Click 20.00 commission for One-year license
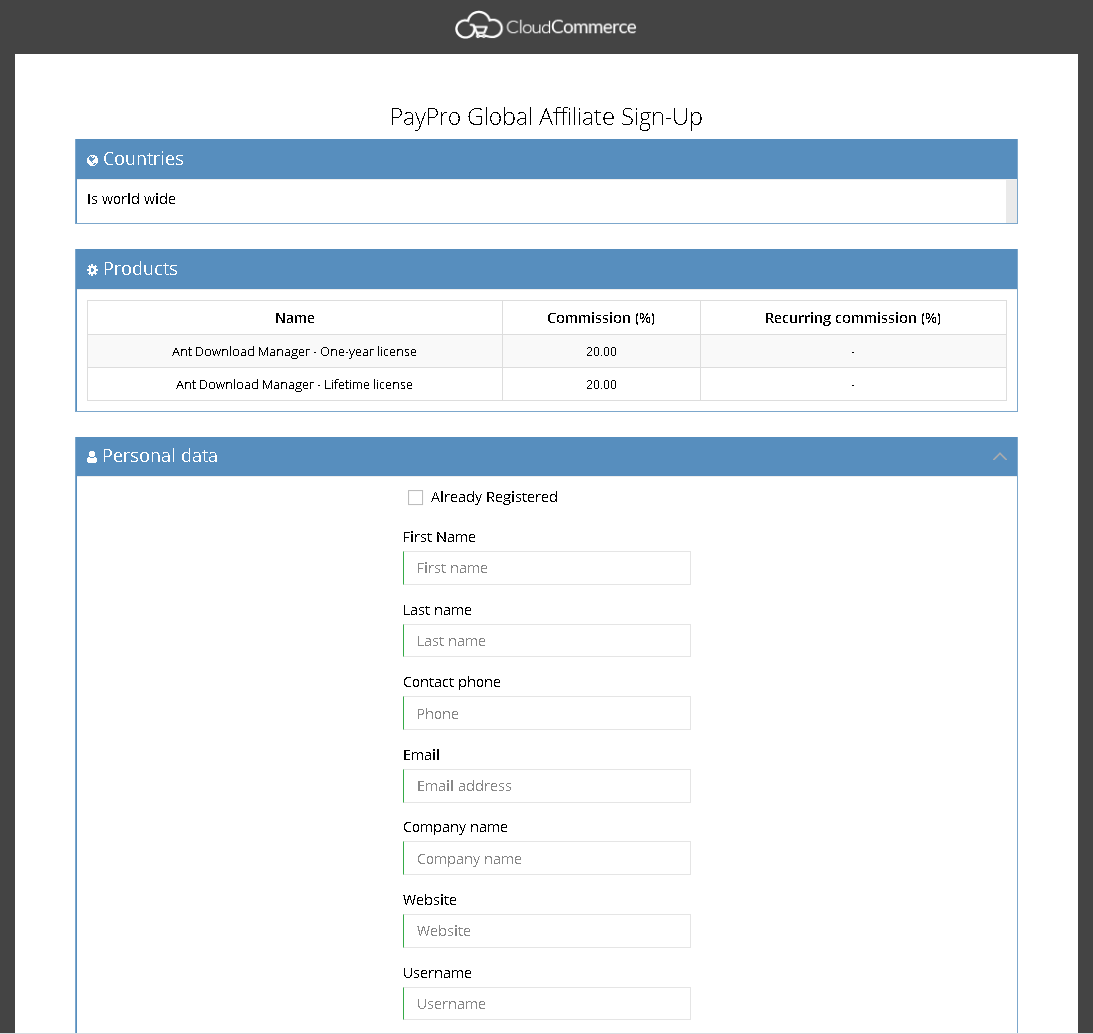 (601, 351)
